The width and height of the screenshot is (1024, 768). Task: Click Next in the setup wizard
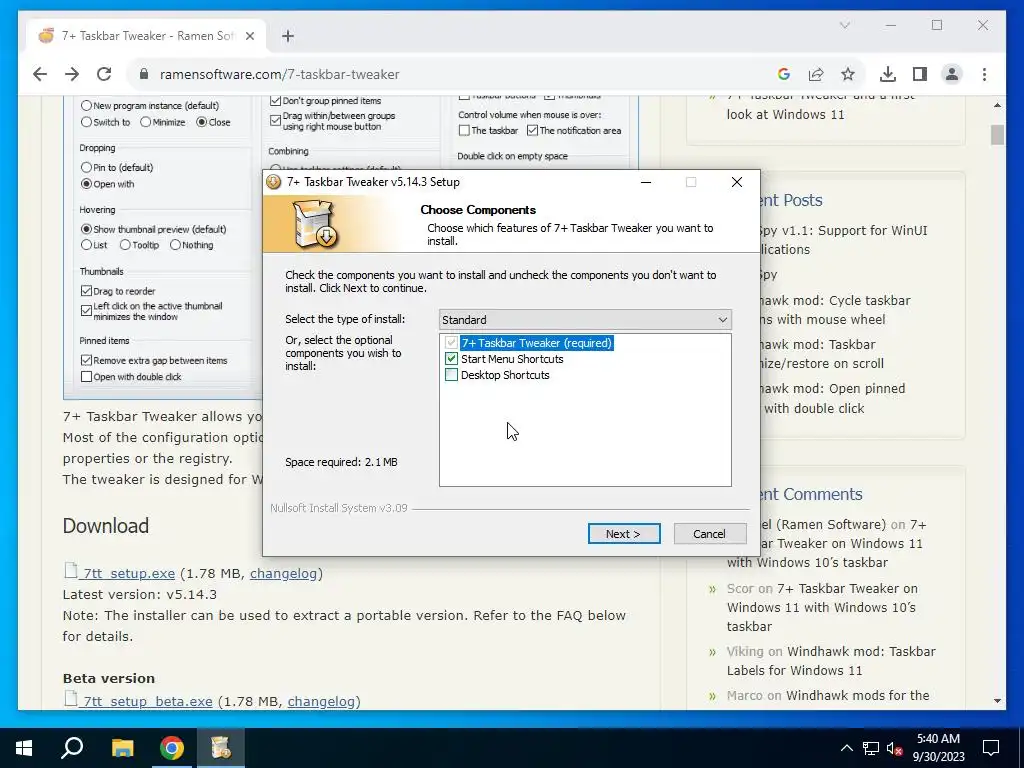[624, 534]
